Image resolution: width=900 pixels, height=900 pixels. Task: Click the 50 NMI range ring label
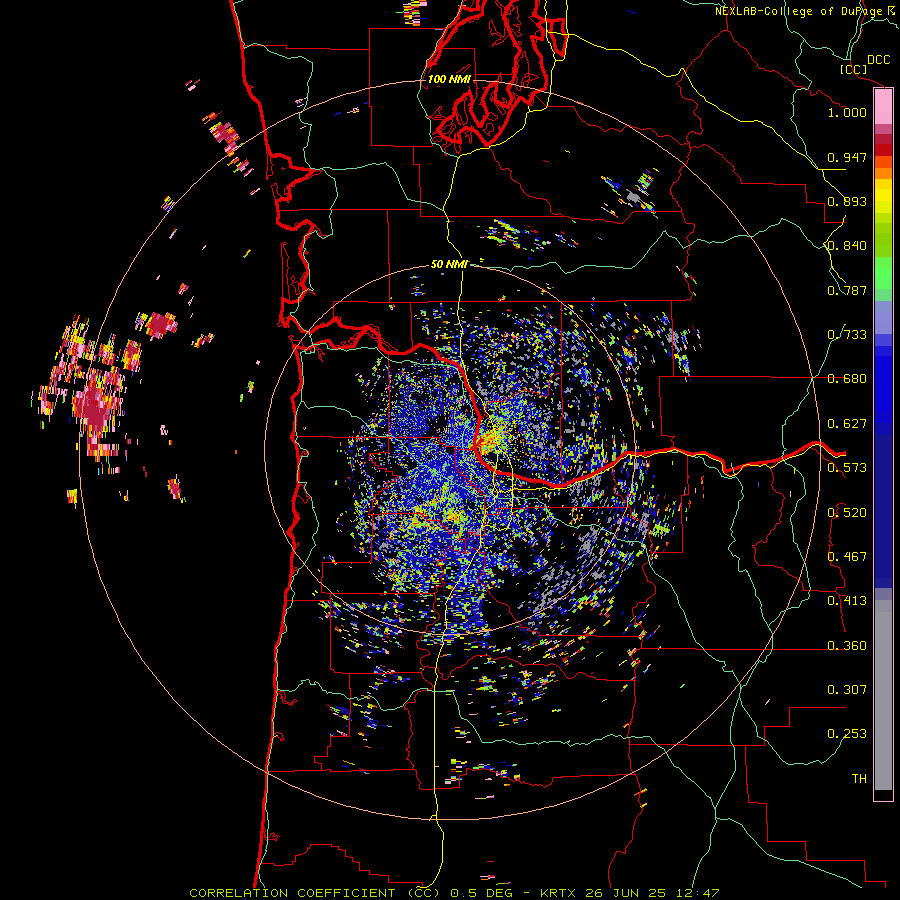point(449,264)
